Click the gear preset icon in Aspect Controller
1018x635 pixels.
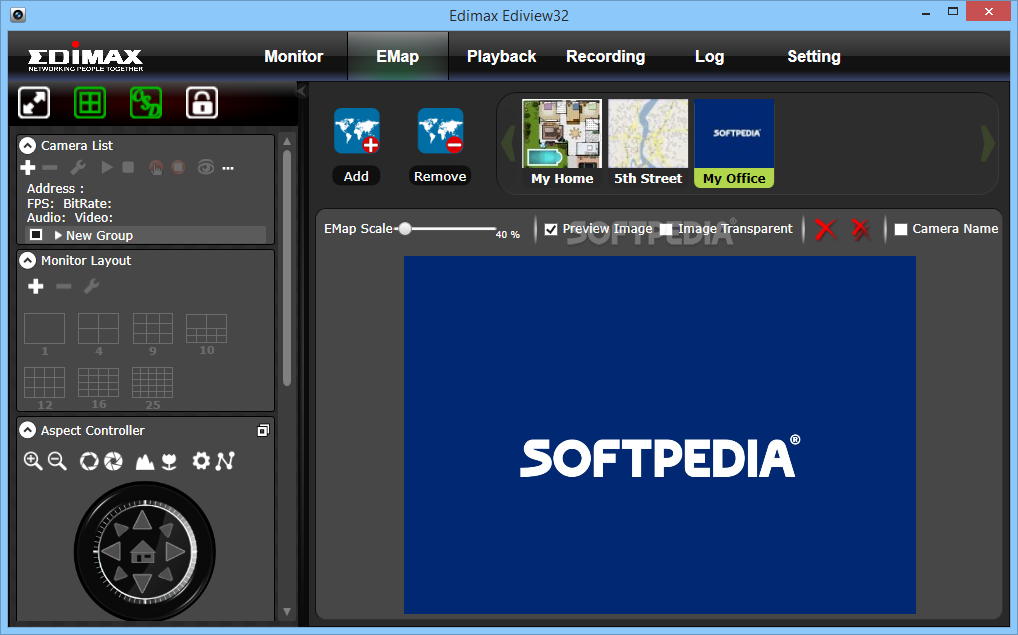(201, 461)
